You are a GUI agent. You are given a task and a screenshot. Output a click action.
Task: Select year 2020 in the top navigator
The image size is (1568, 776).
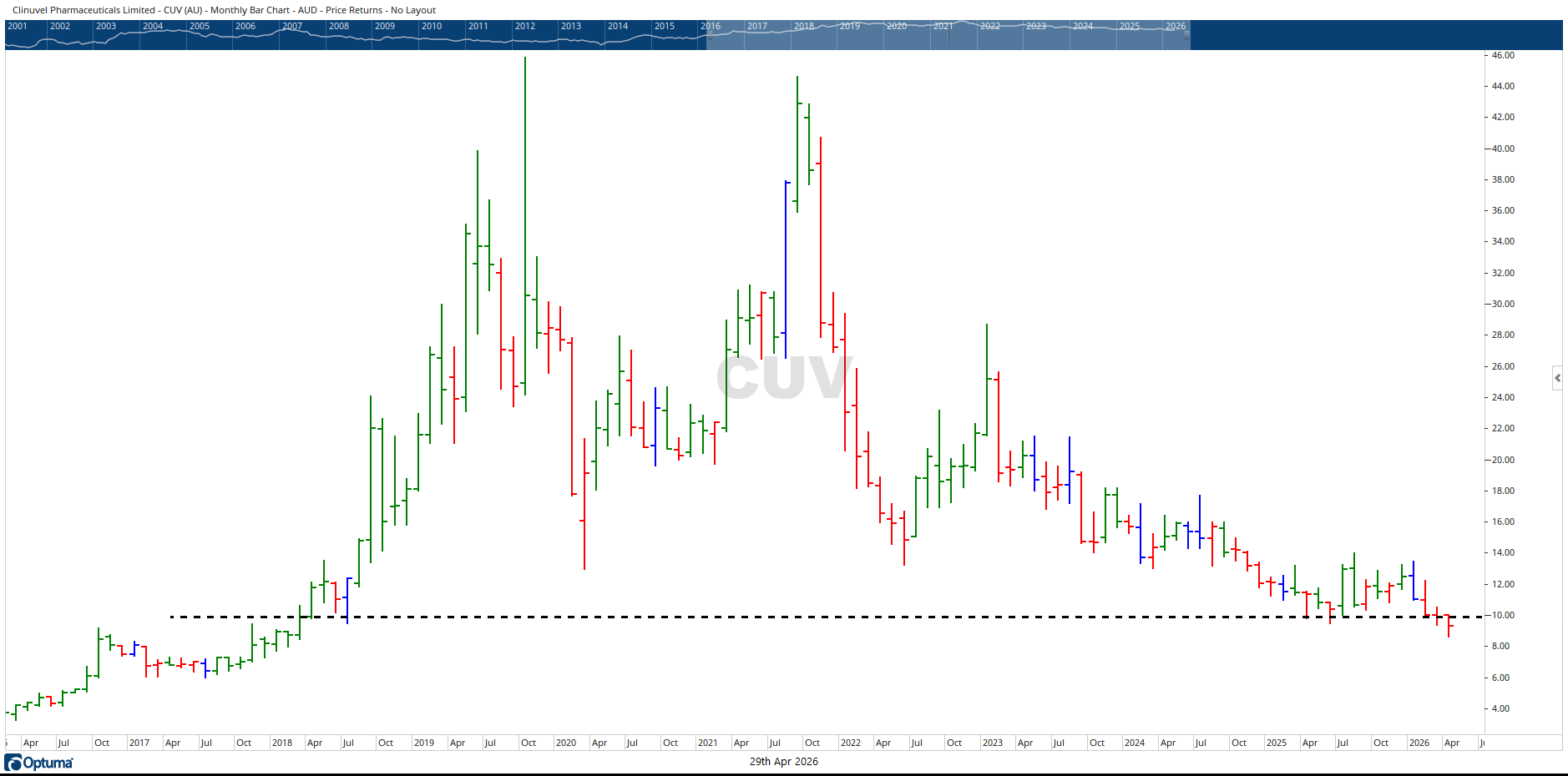pos(895,26)
